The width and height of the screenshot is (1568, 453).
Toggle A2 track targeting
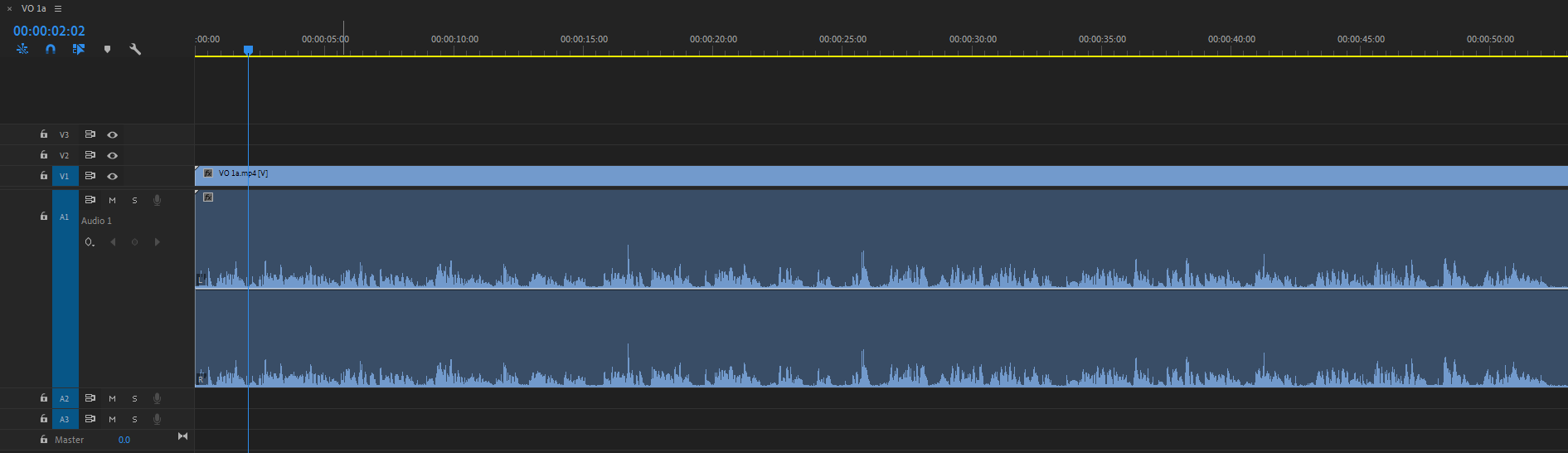coord(65,398)
